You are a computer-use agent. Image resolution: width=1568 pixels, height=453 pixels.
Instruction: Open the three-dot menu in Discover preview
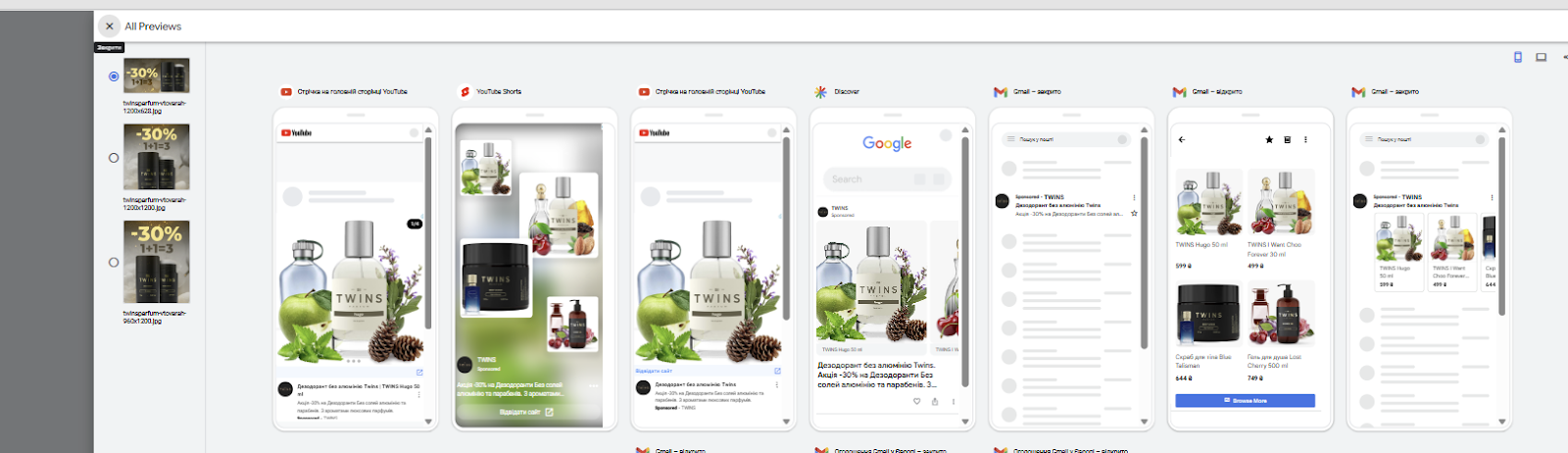953,401
